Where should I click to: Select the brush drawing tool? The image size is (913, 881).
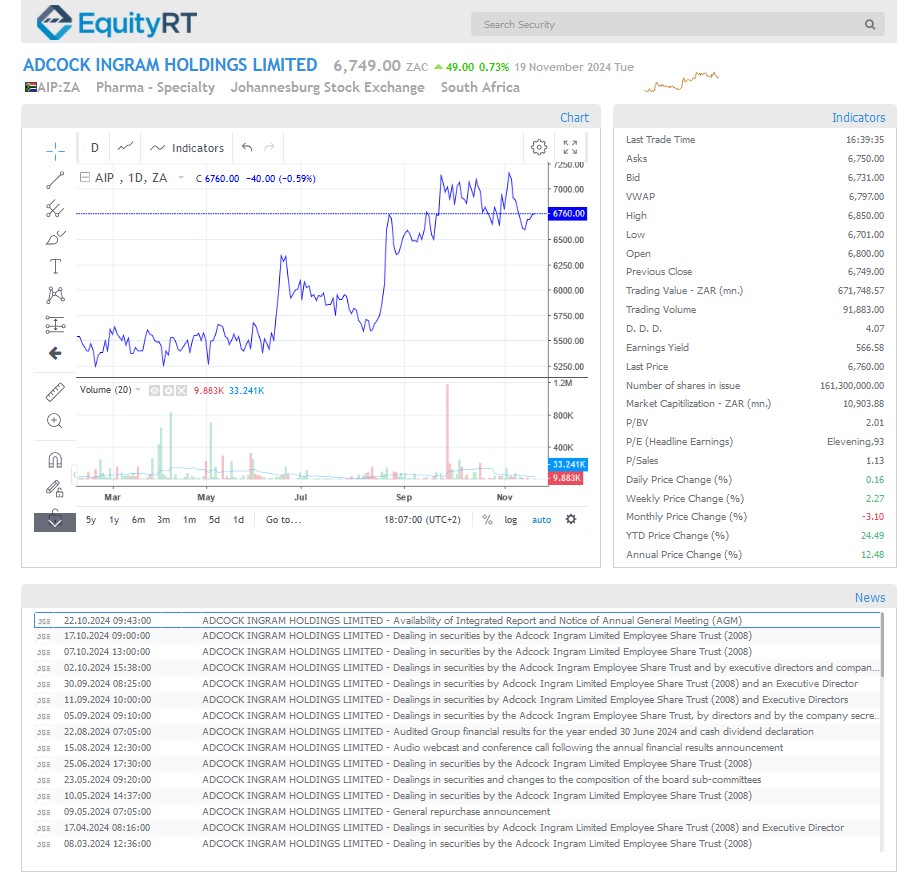(55, 238)
